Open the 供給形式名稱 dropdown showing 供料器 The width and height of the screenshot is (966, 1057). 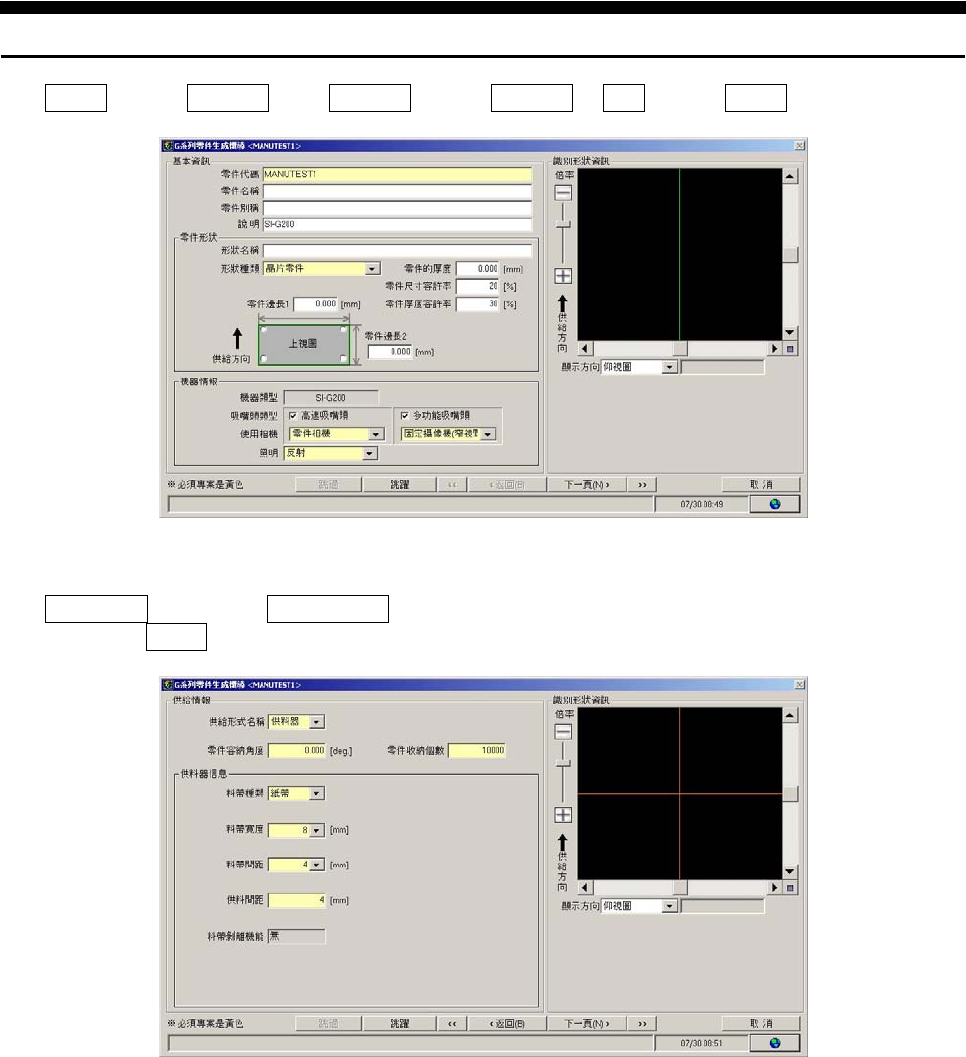point(317,722)
